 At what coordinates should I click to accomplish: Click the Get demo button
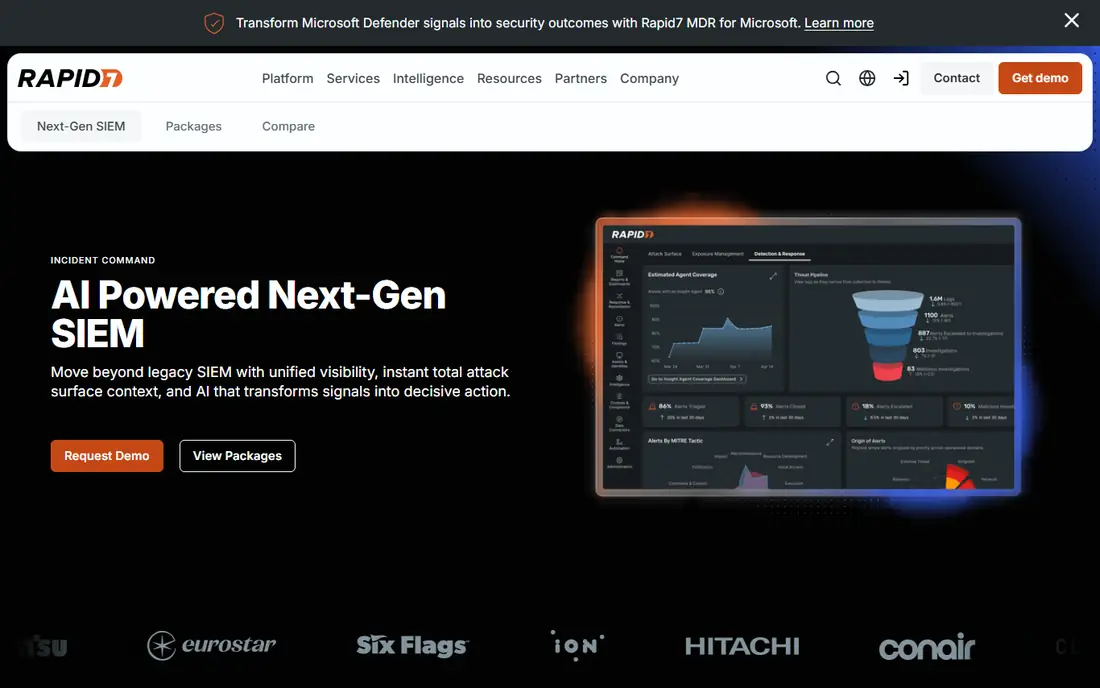(1040, 78)
